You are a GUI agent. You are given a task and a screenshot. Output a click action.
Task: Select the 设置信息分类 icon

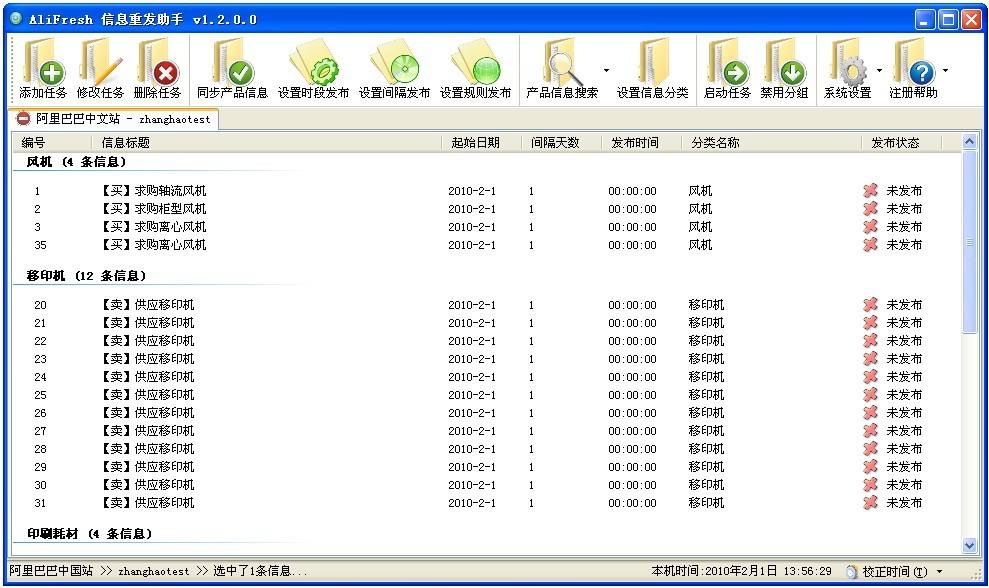pyautogui.click(x=655, y=65)
